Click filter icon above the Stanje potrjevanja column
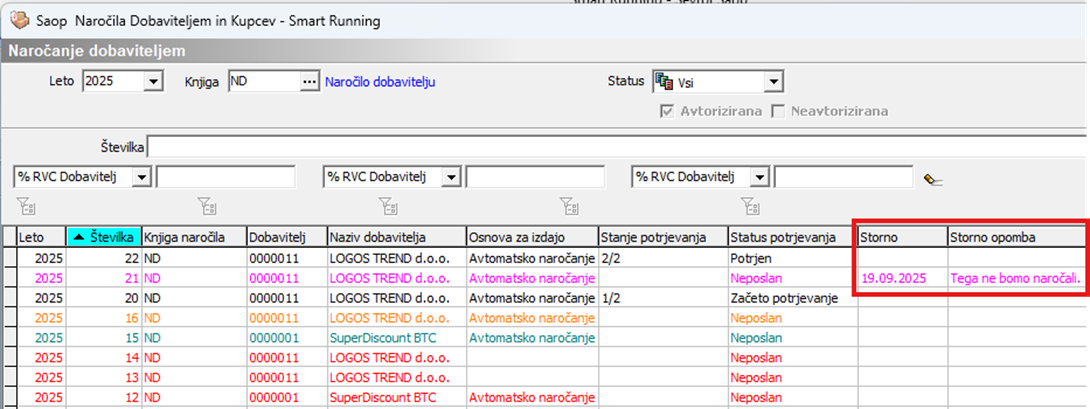Image resolution: width=1090 pixels, height=409 pixels. (567, 205)
